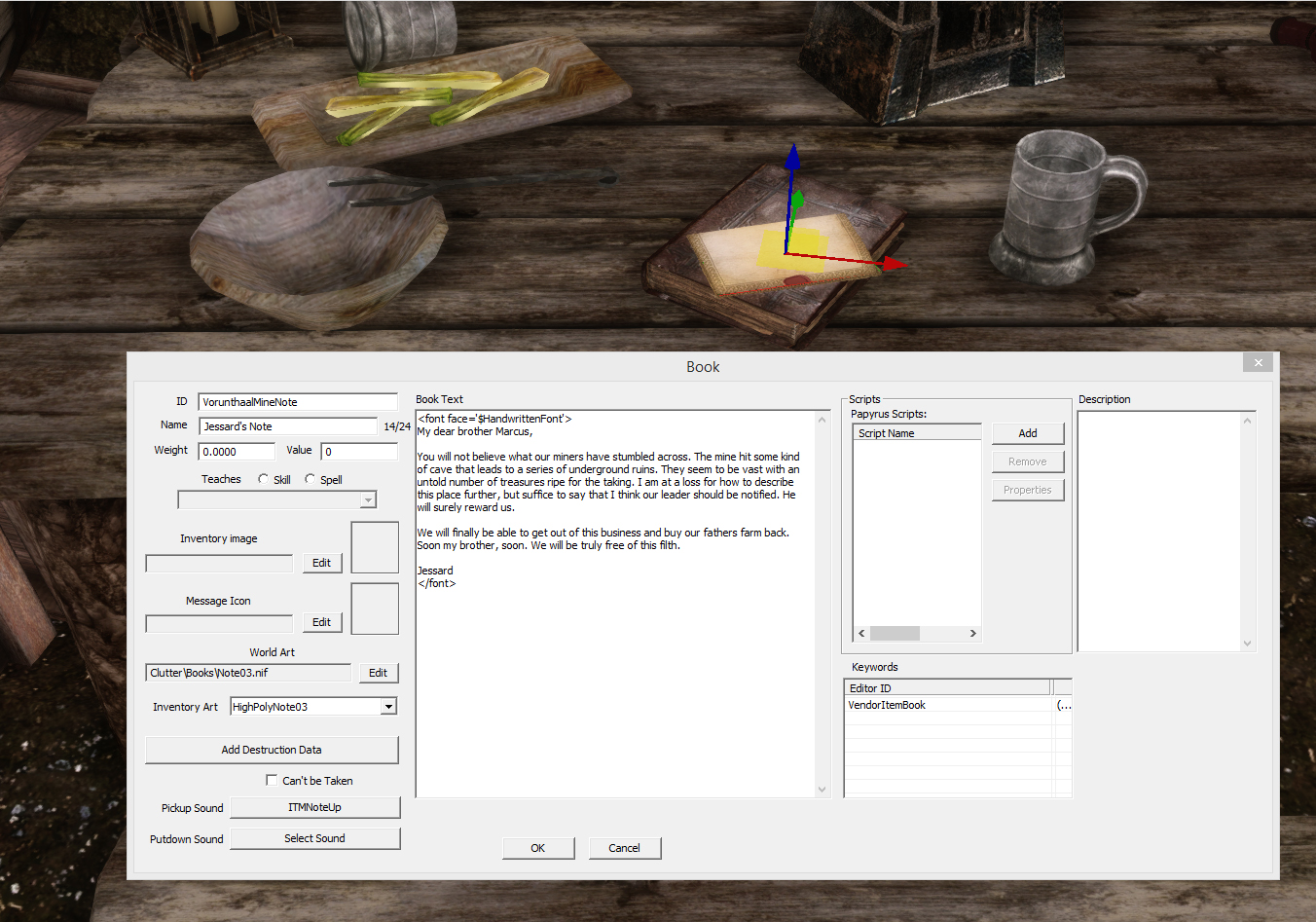Click Edit next to Inventory image

(321, 563)
